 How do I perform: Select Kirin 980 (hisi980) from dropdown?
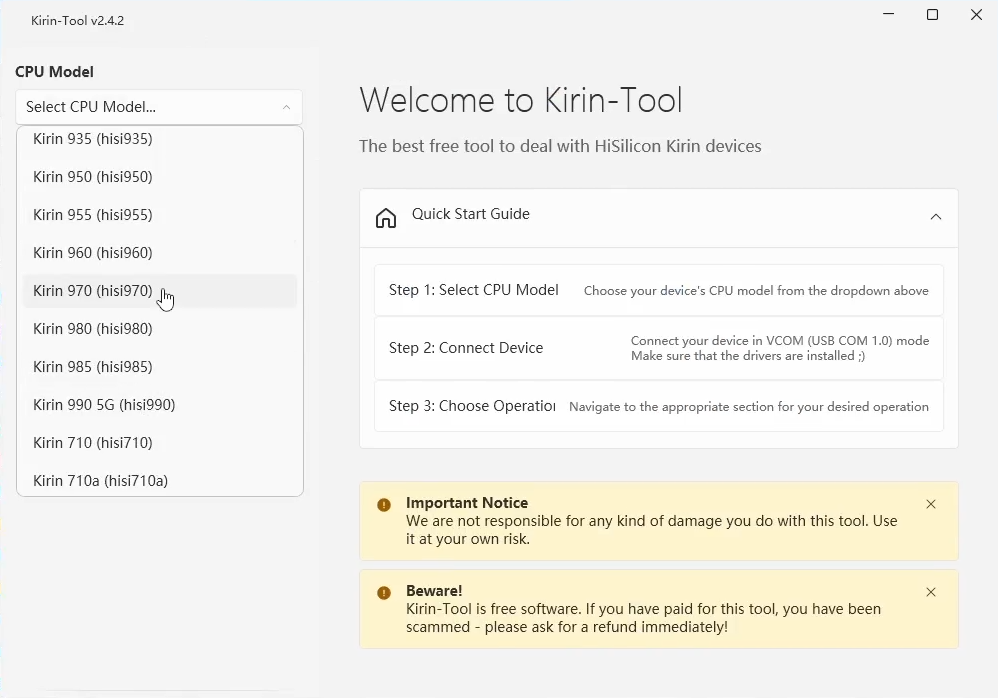click(x=160, y=329)
